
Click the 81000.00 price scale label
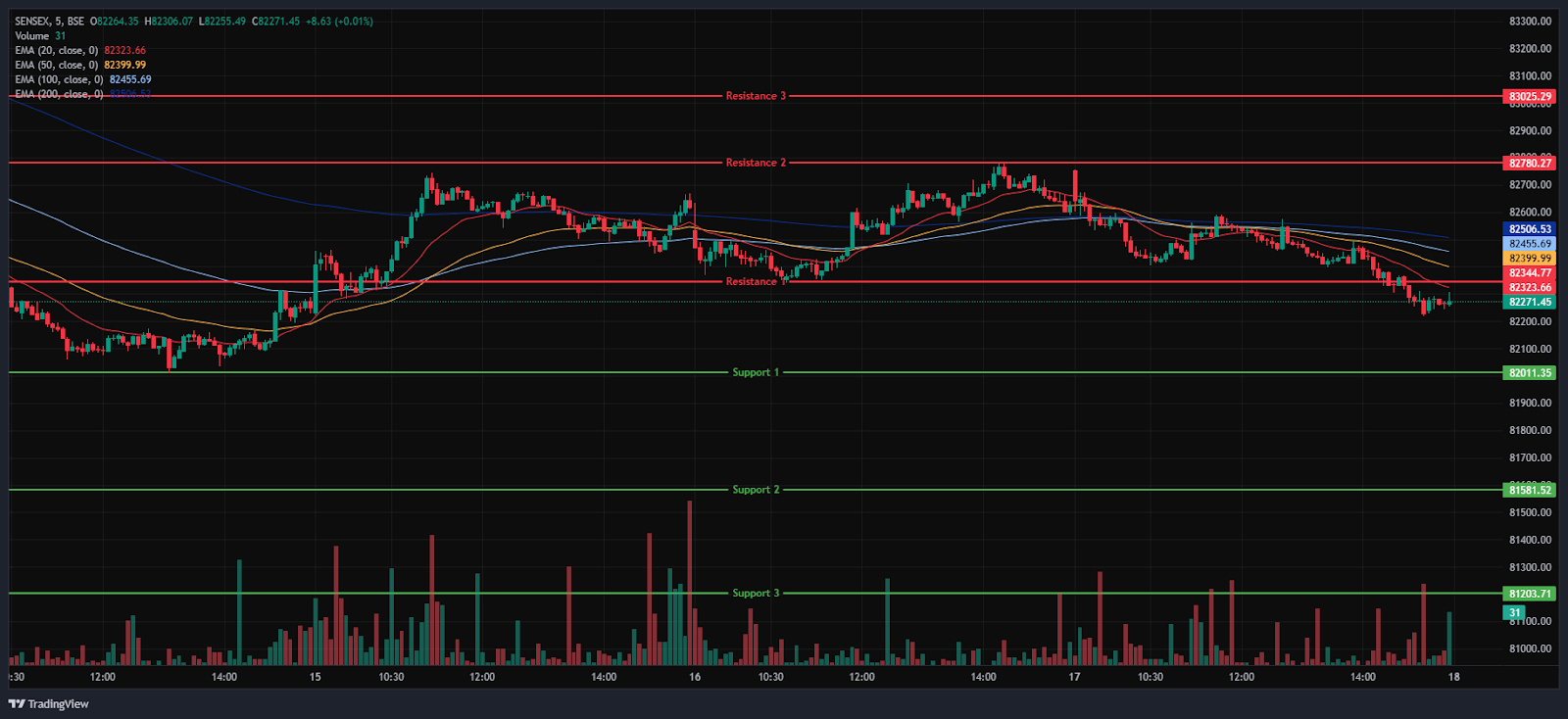[x=1530, y=648]
